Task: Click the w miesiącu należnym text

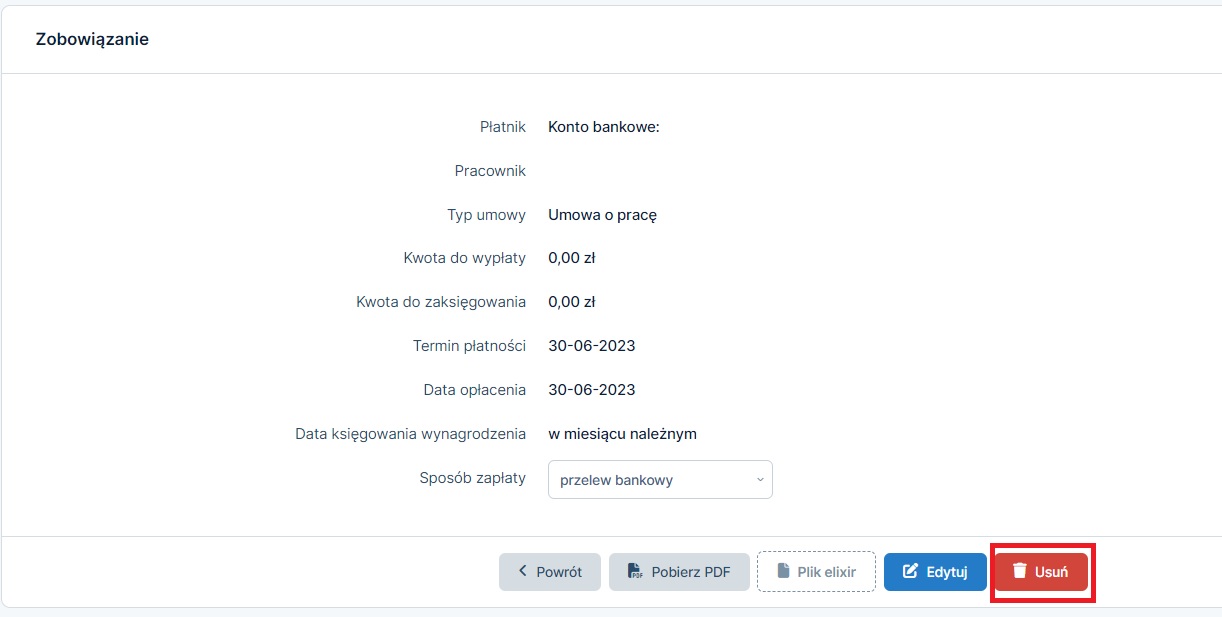Action: pos(622,434)
